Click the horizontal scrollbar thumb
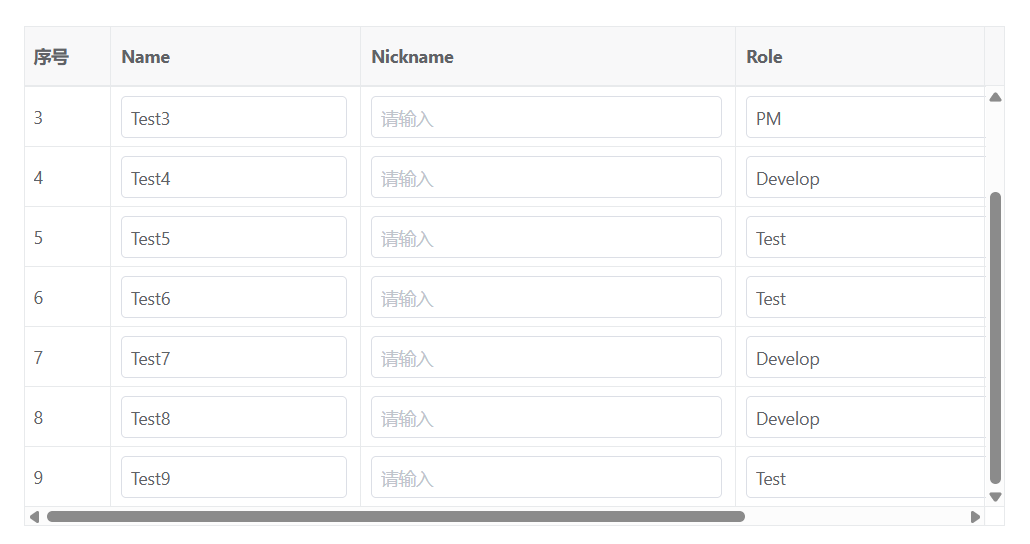Viewport: 1030px width, 544px height. pos(395,517)
